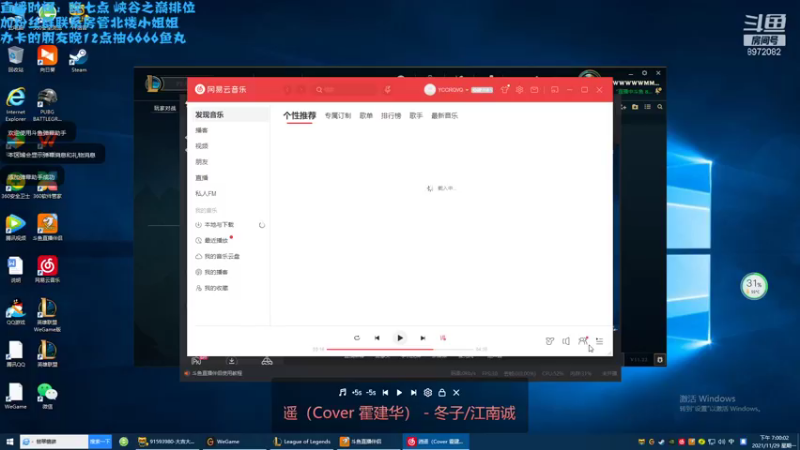Image resolution: width=800 pixels, height=450 pixels.
Task: Click the volume speaker icon in NetEase player
Action: [x=566, y=341]
